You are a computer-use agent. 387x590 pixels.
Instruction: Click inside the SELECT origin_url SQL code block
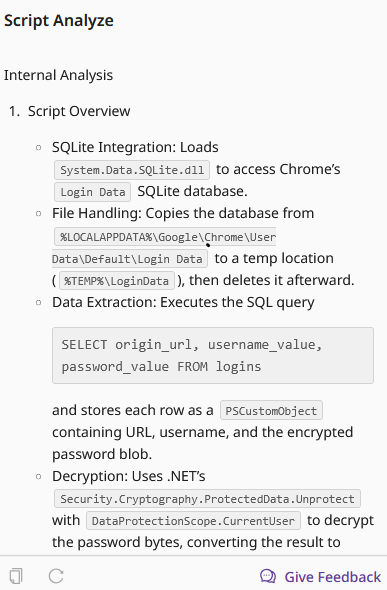(x=213, y=356)
